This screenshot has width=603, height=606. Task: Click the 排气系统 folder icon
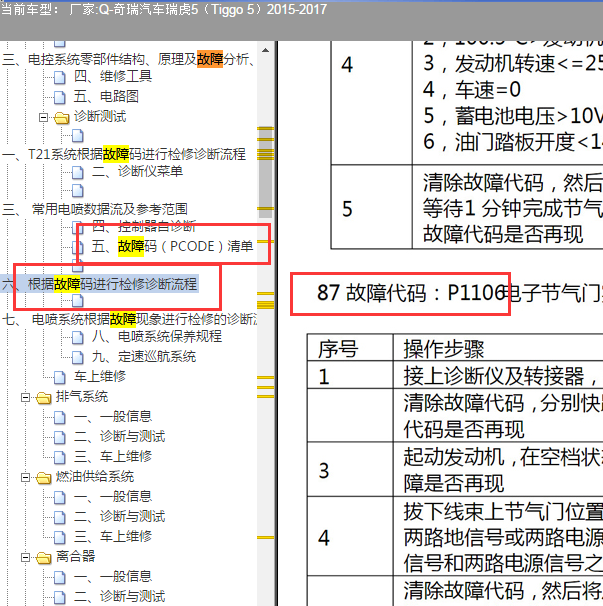click(x=44, y=397)
